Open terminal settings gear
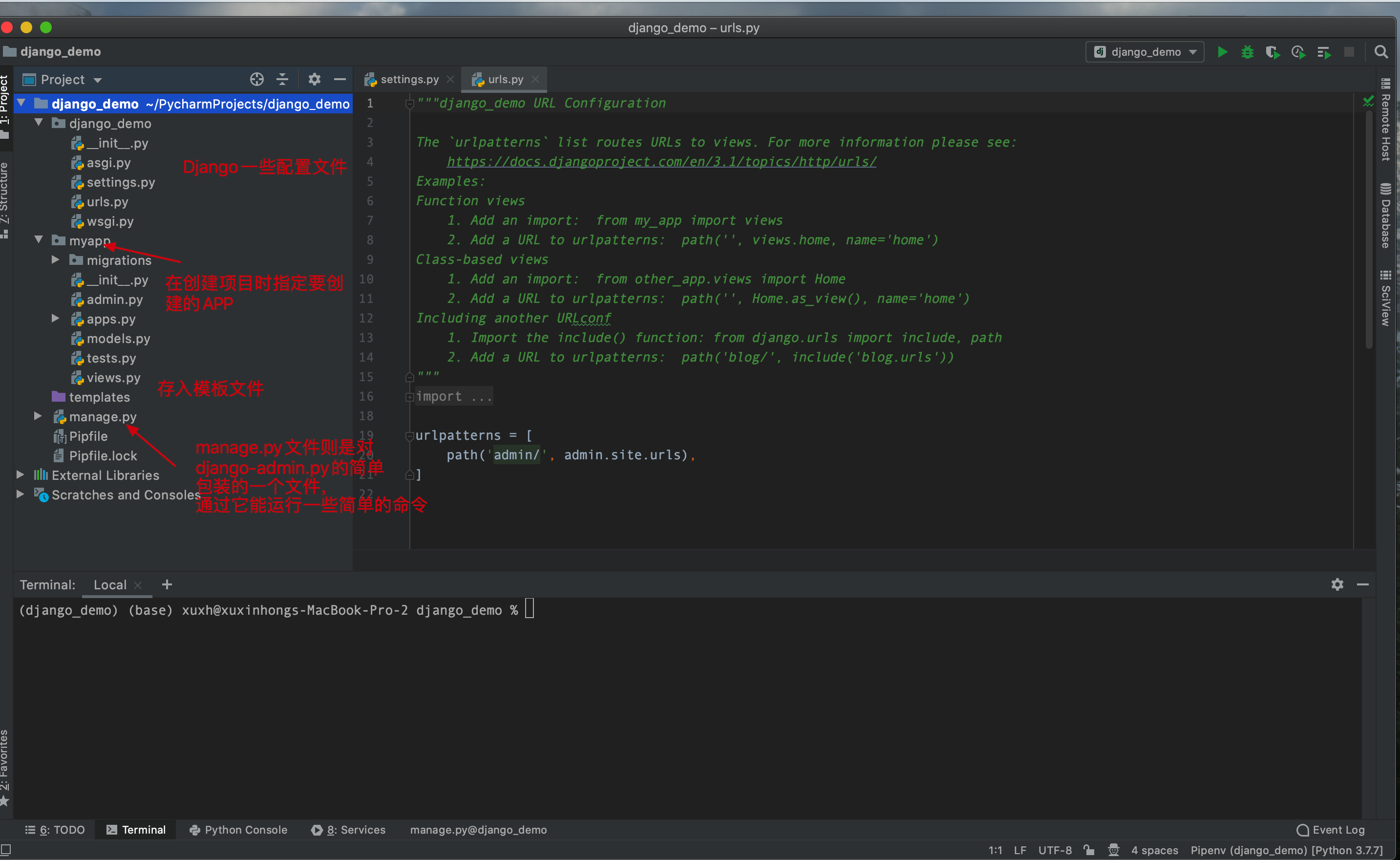This screenshot has width=1400, height=860. [1337, 584]
